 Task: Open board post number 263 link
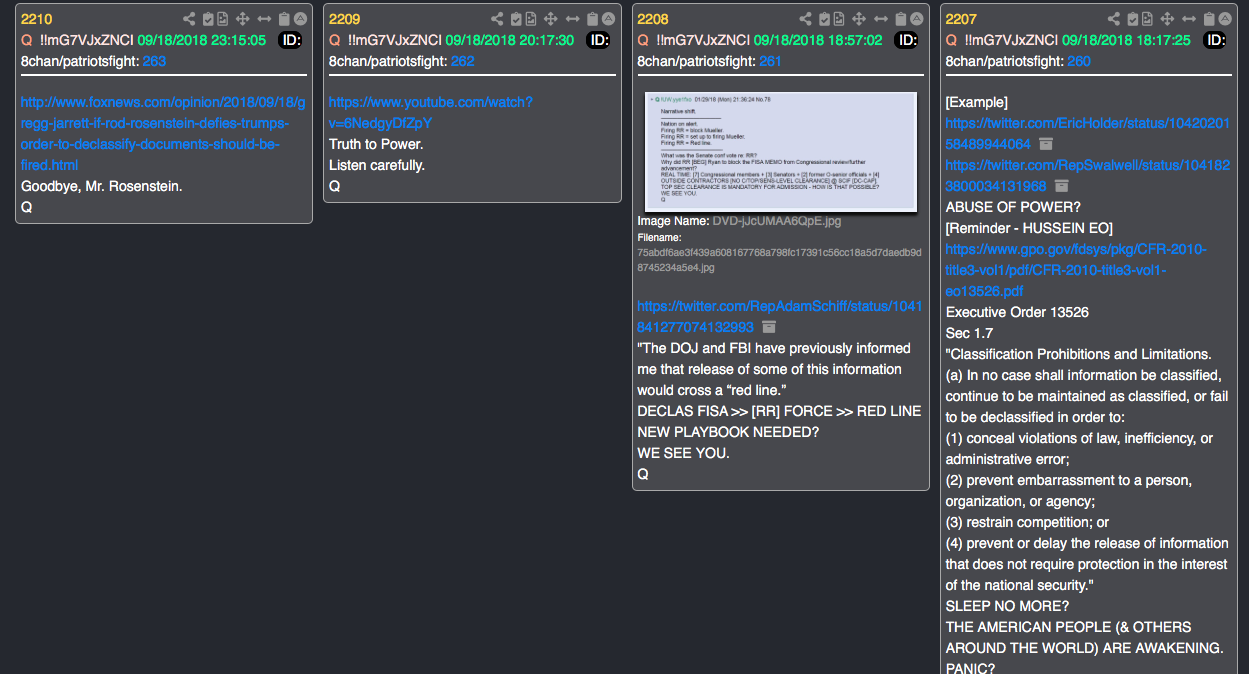tap(154, 61)
